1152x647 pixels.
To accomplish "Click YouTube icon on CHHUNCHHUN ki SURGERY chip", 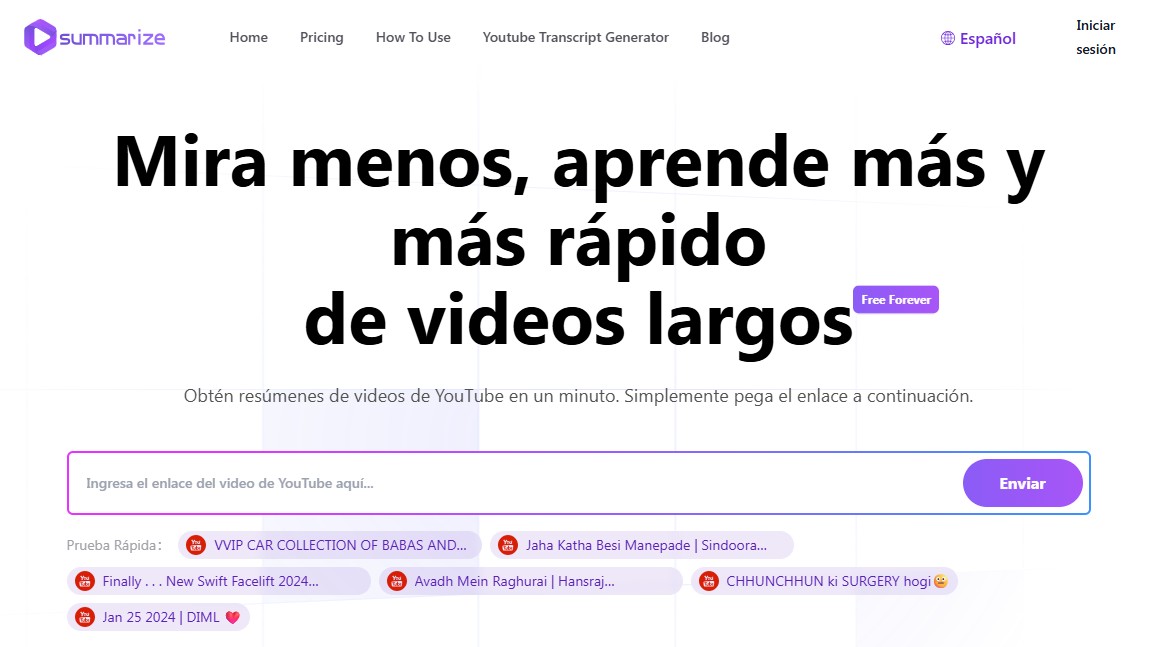I will tap(709, 581).
